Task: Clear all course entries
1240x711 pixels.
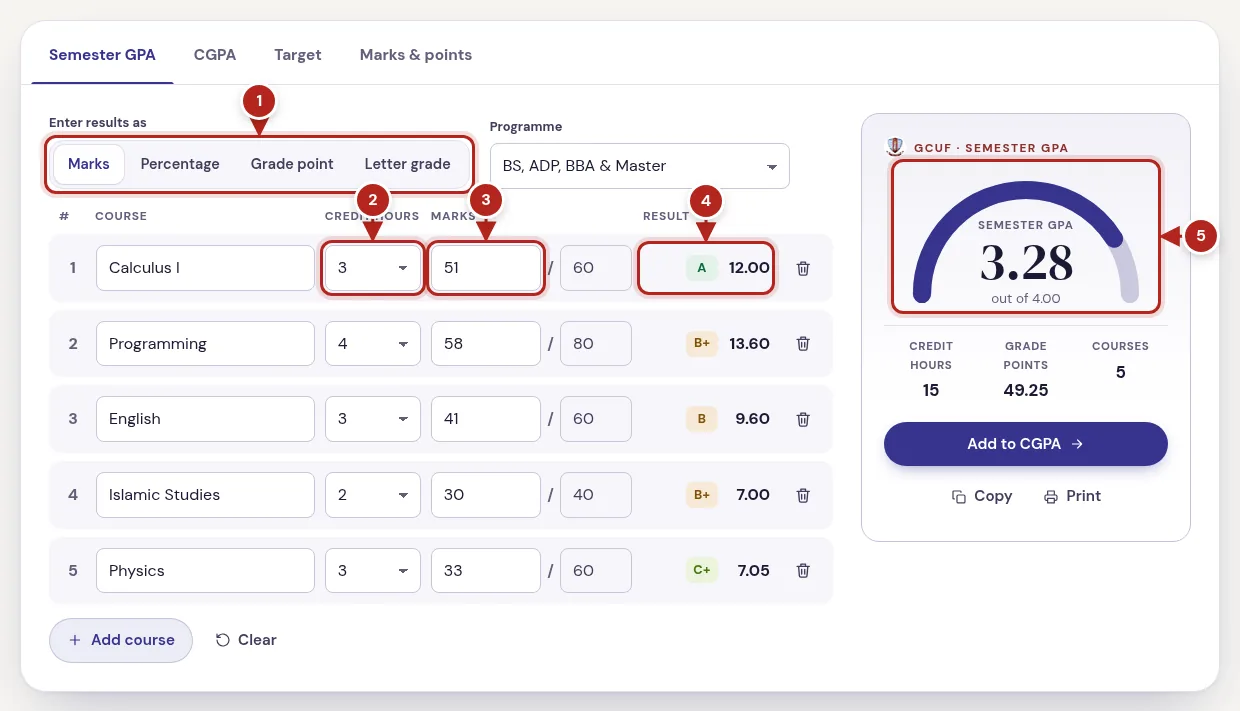Action: click(x=246, y=640)
